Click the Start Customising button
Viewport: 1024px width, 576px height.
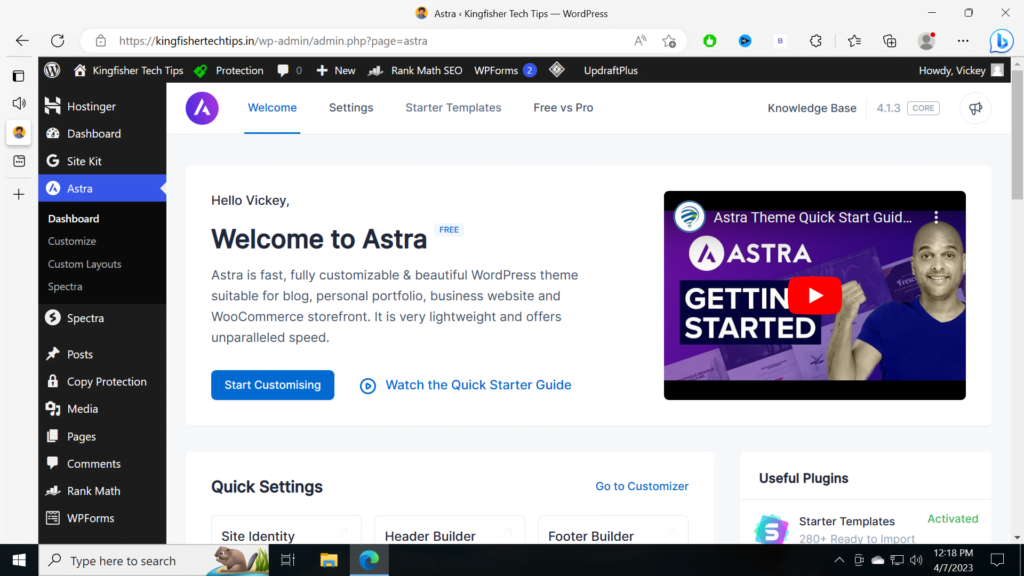[x=272, y=385]
